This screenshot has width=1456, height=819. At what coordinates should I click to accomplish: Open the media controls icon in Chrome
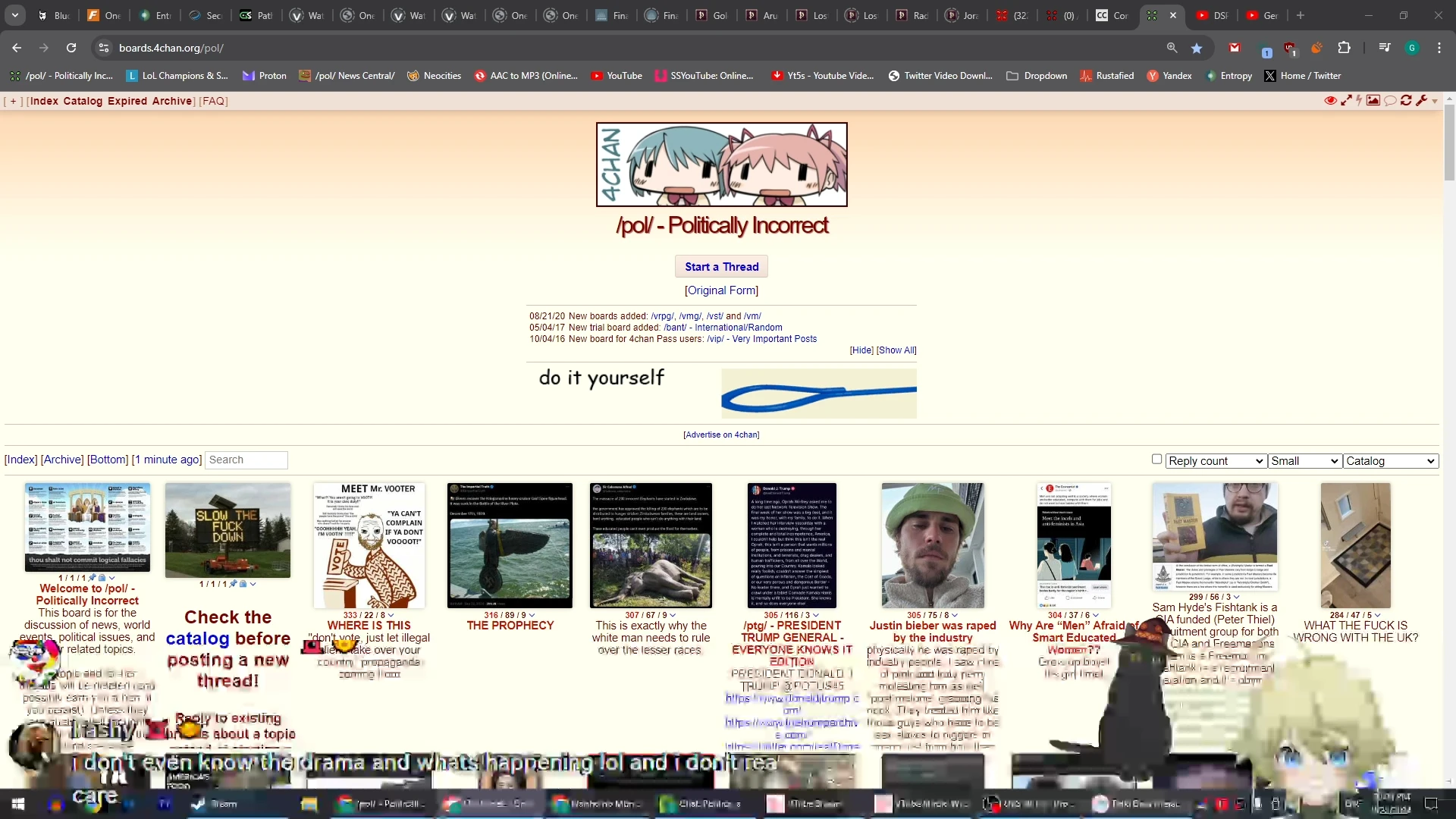tap(1385, 48)
